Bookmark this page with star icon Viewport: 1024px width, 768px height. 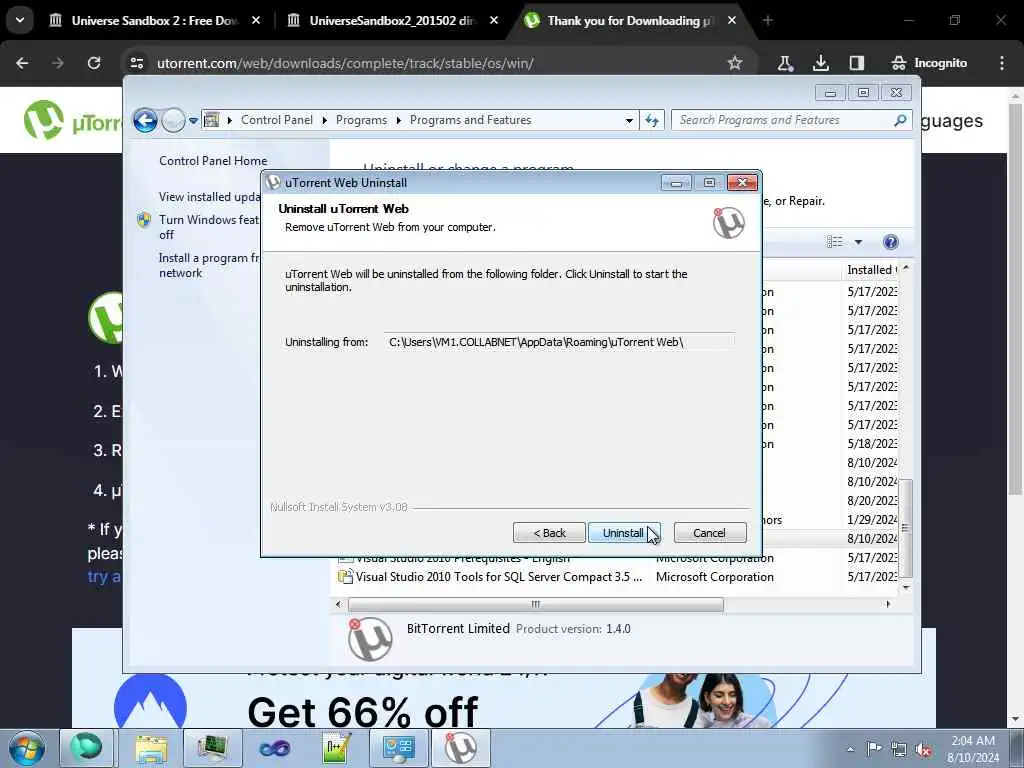[x=735, y=63]
